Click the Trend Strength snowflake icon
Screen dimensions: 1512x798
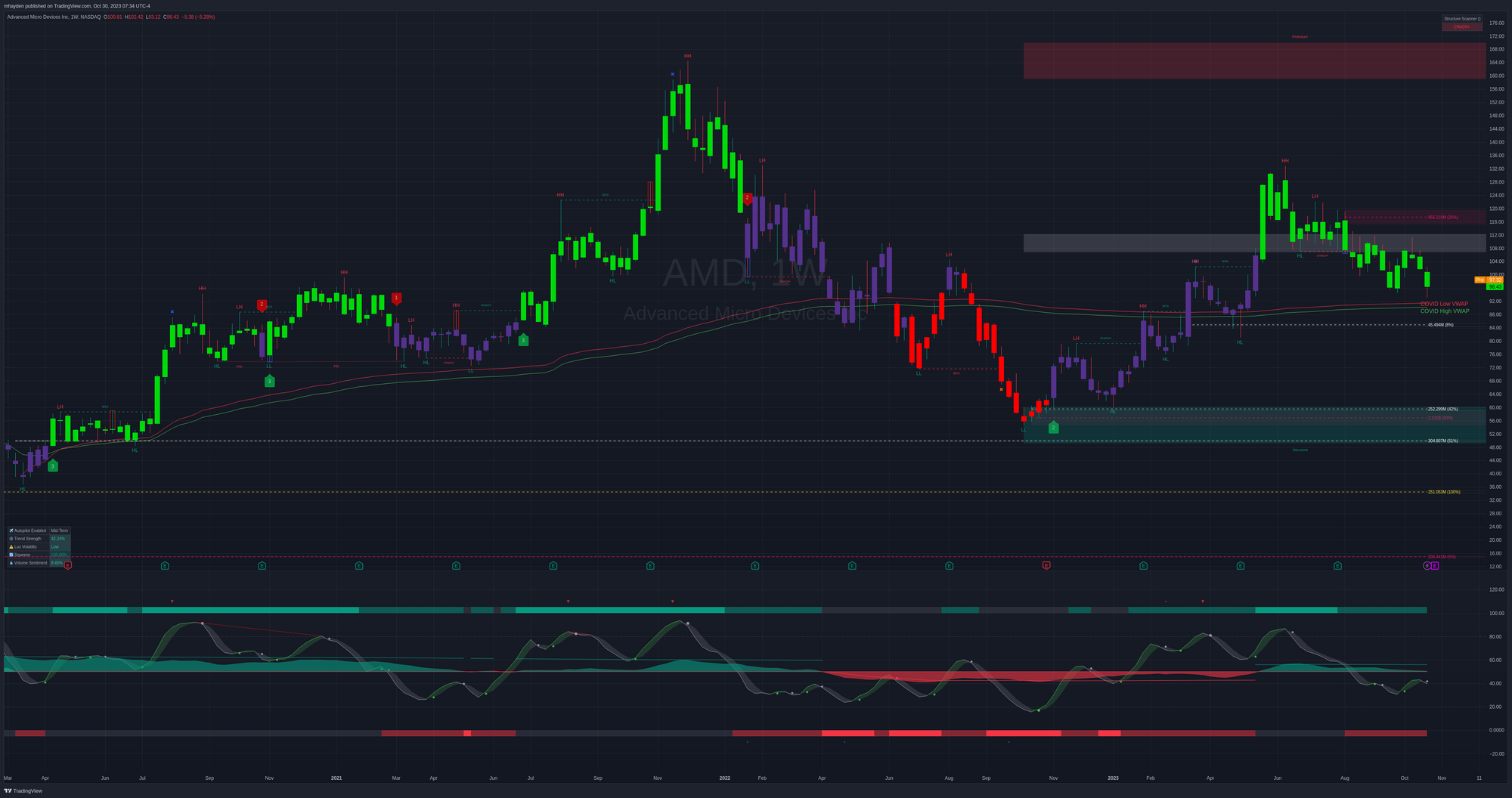11,539
